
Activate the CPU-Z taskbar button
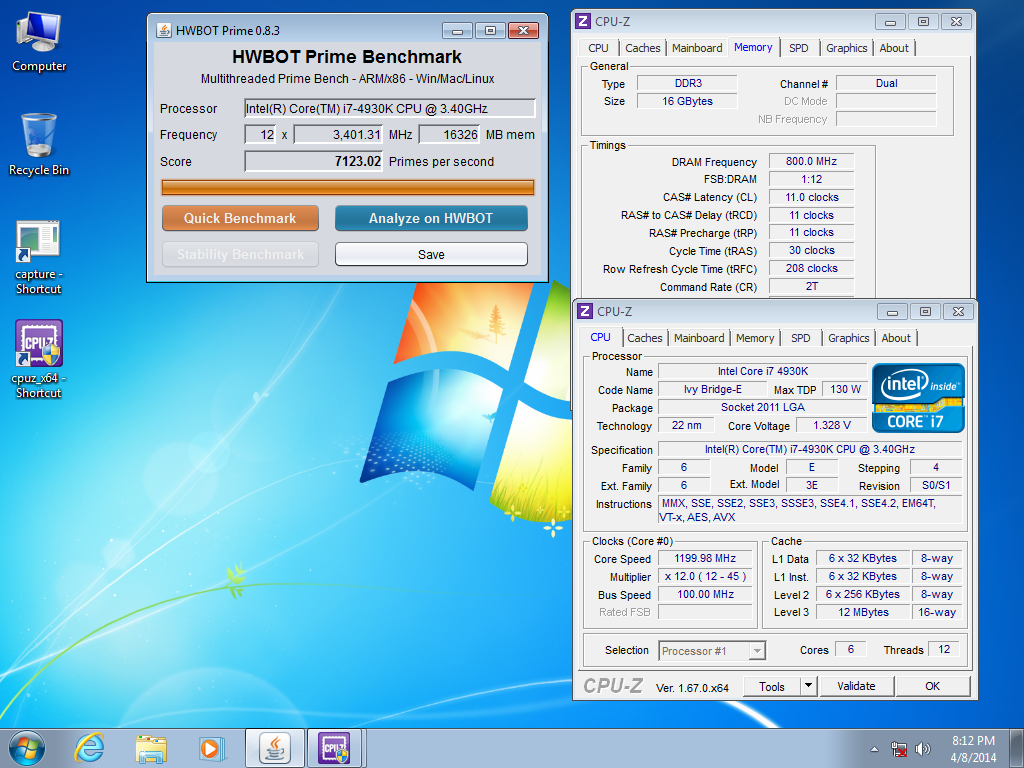coord(334,748)
